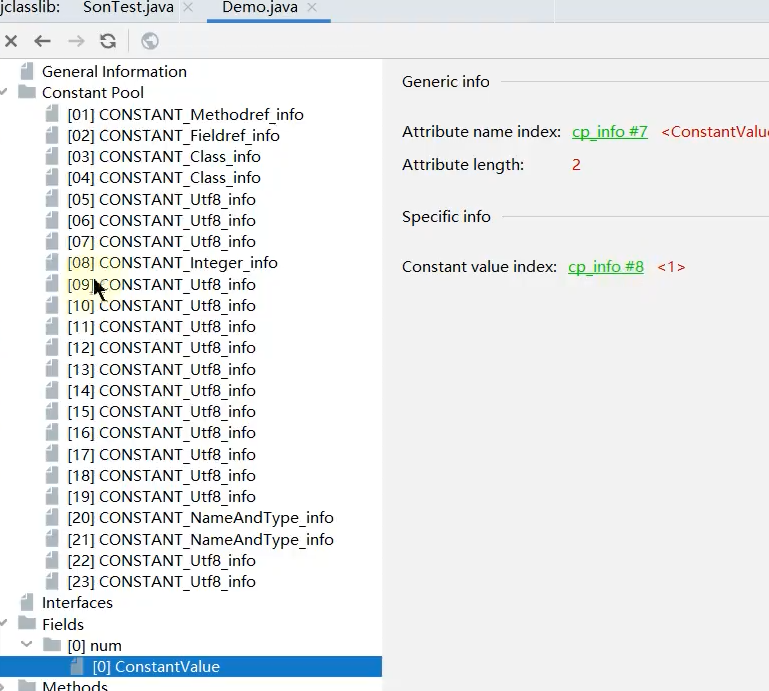Open the web browser globe icon
Screen dimensions: 769x691
(150, 41)
